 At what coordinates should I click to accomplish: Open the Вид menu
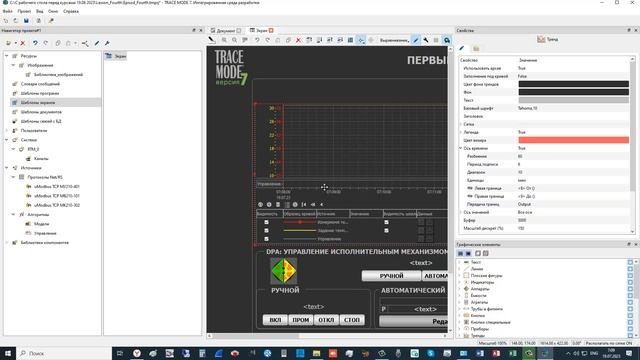[40, 11]
